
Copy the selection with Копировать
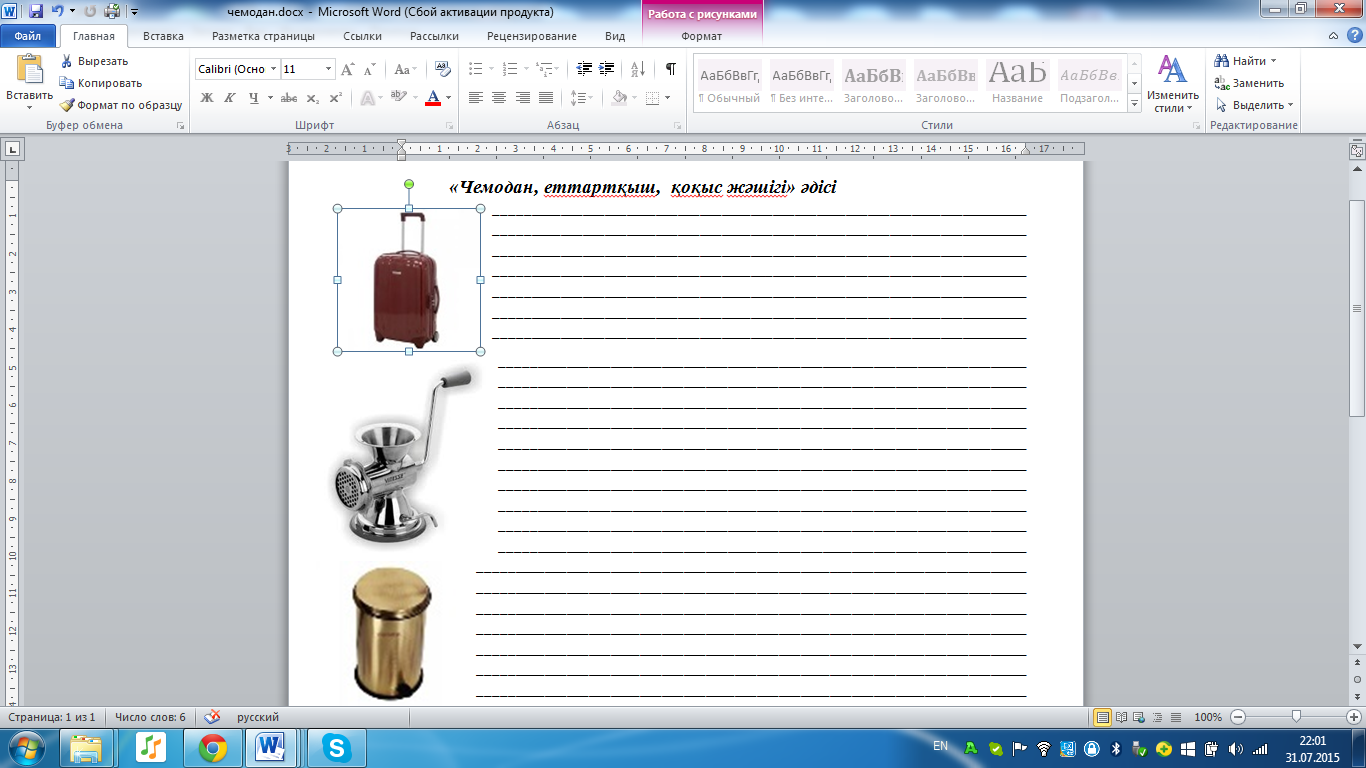(101, 83)
